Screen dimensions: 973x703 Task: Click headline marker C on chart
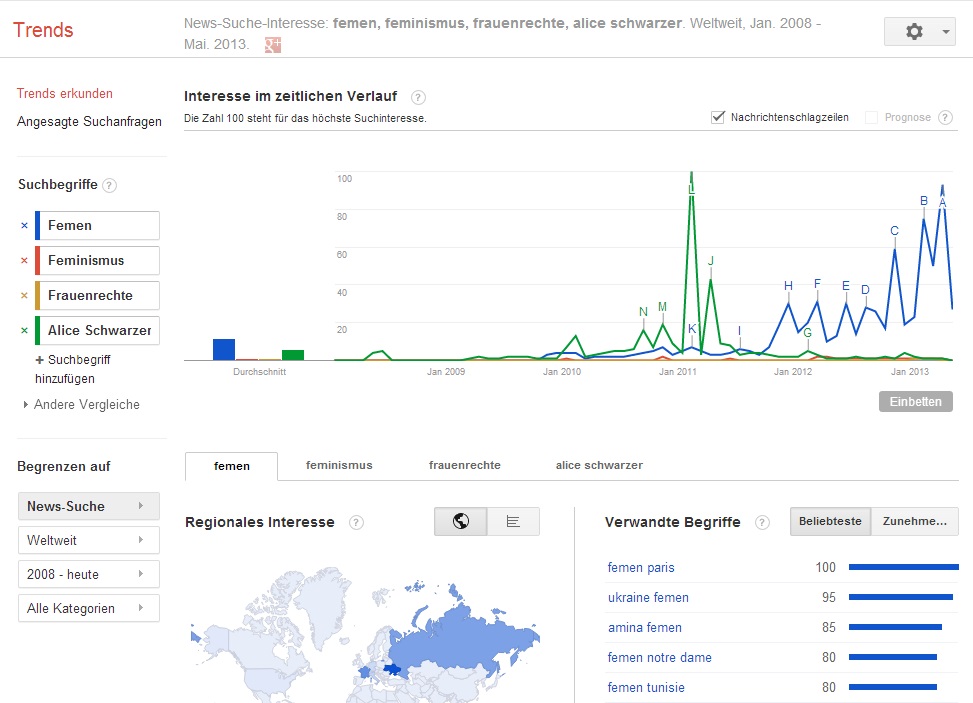pyautogui.click(x=894, y=231)
